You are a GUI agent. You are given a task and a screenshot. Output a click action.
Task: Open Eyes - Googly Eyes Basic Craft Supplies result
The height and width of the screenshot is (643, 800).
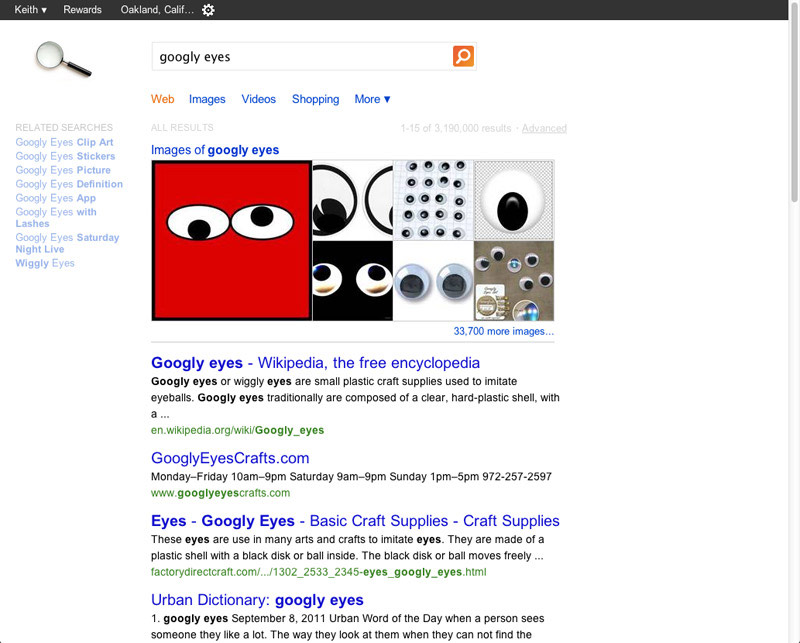tap(355, 521)
